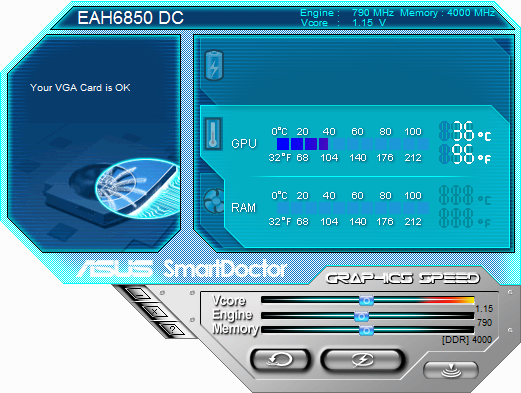The width and height of the screenshot is (521, 393).
Task: Click the Engine clock slider handle
Action: pos(361,316)
